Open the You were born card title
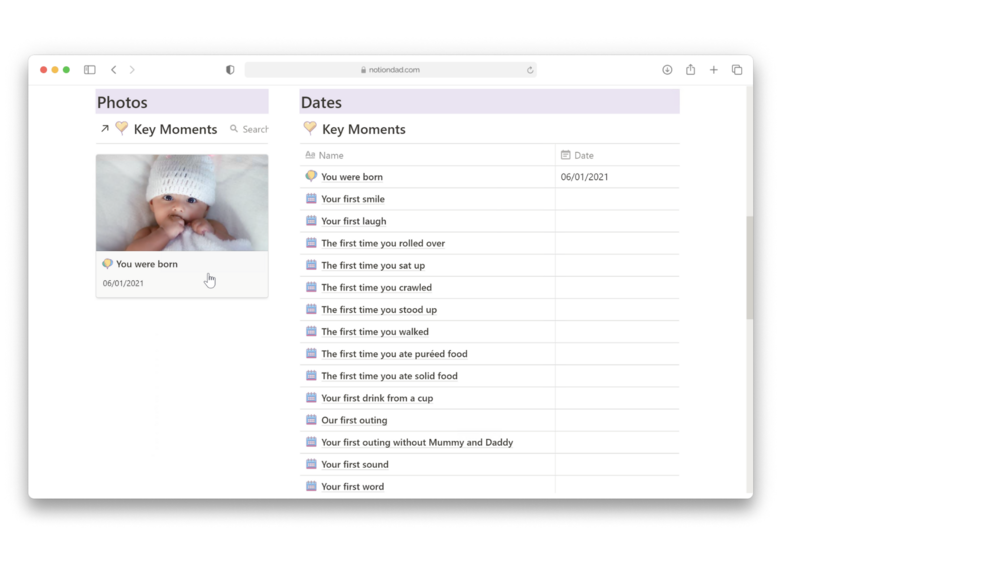Screen dimensions: 1005x565 147,264
